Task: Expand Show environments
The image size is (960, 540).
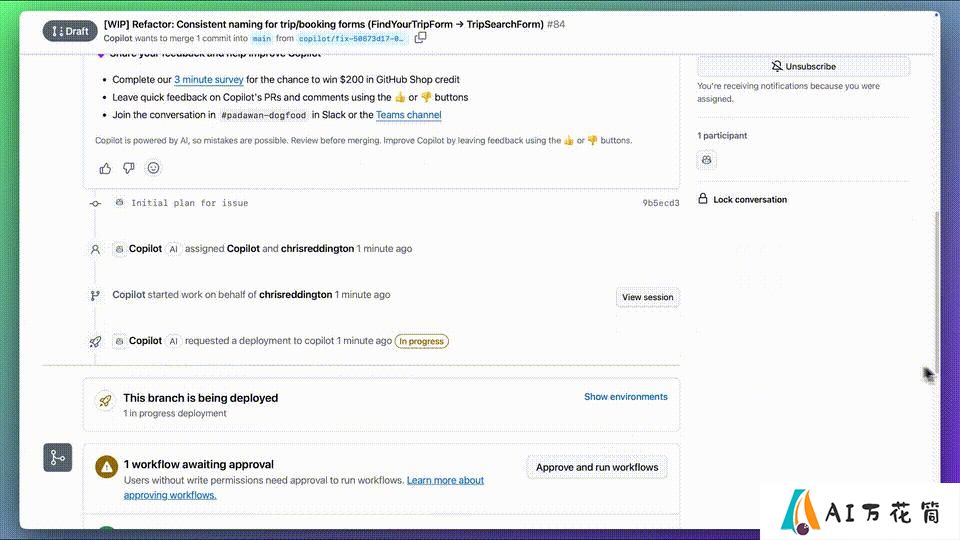Action: [x=626, y=397]
